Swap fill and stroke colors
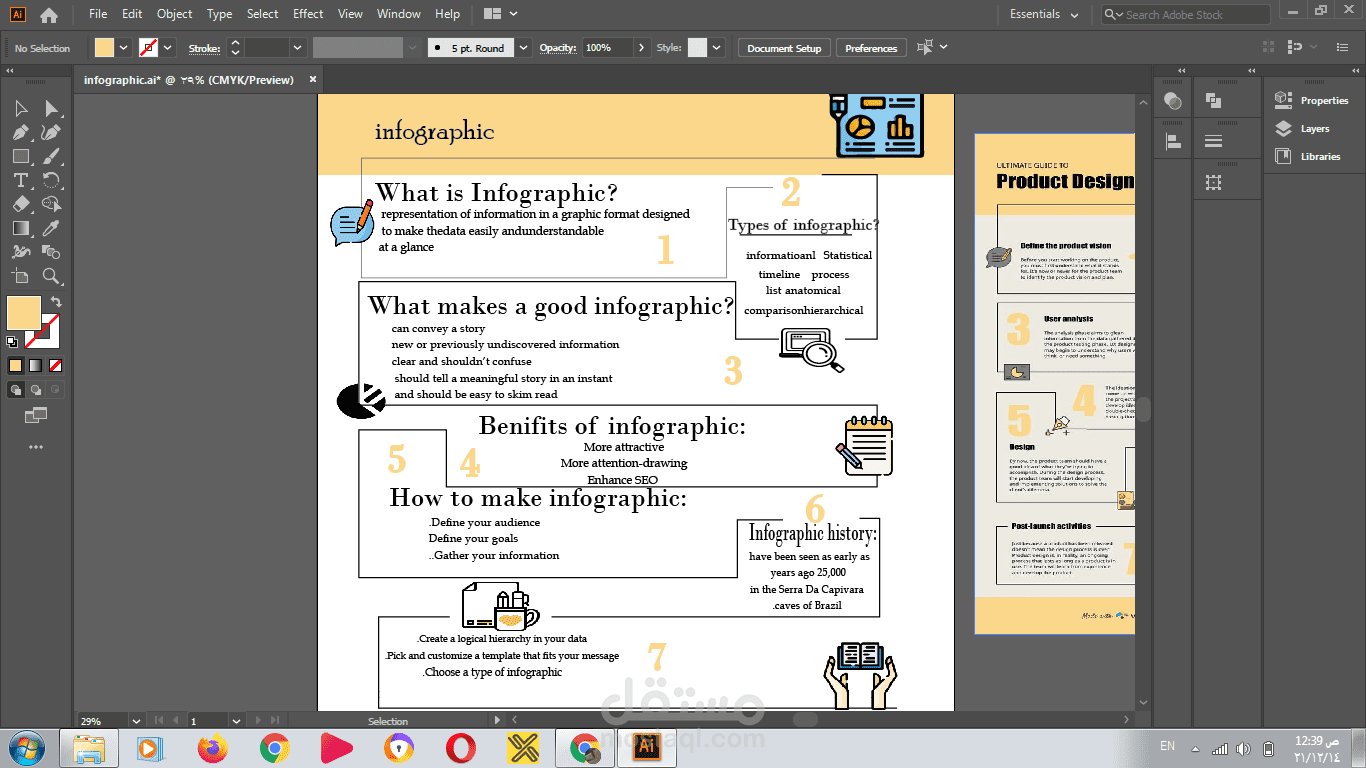1366x768 pixels. point(57,302)
